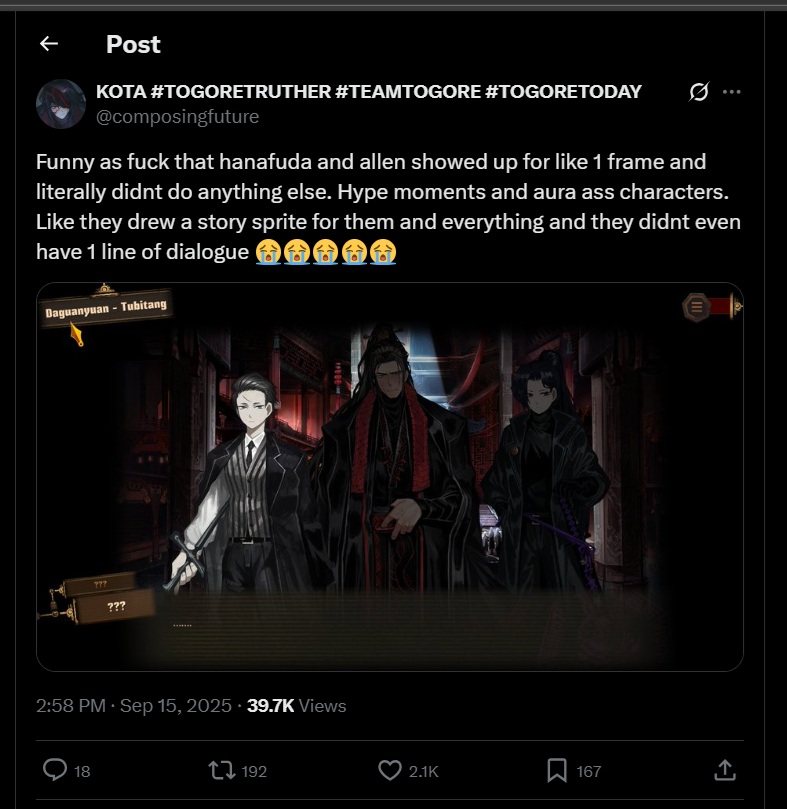The height and width of the screenshot is (809, 787).
Task: Click the 2:58 PM Sep 15, 2025 timestamp
Action: tap(134, 705)
